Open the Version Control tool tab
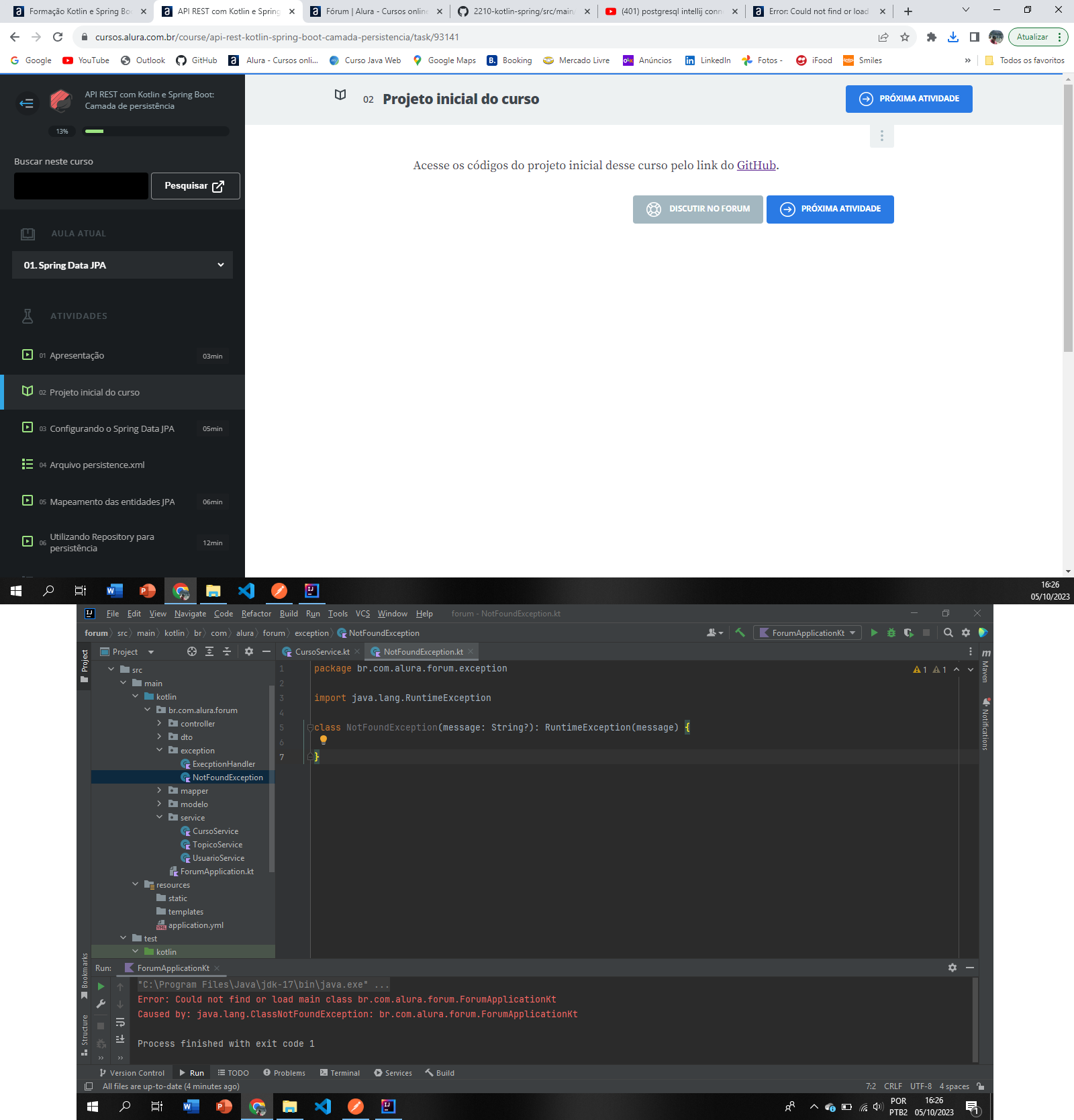 [132, 1073]
